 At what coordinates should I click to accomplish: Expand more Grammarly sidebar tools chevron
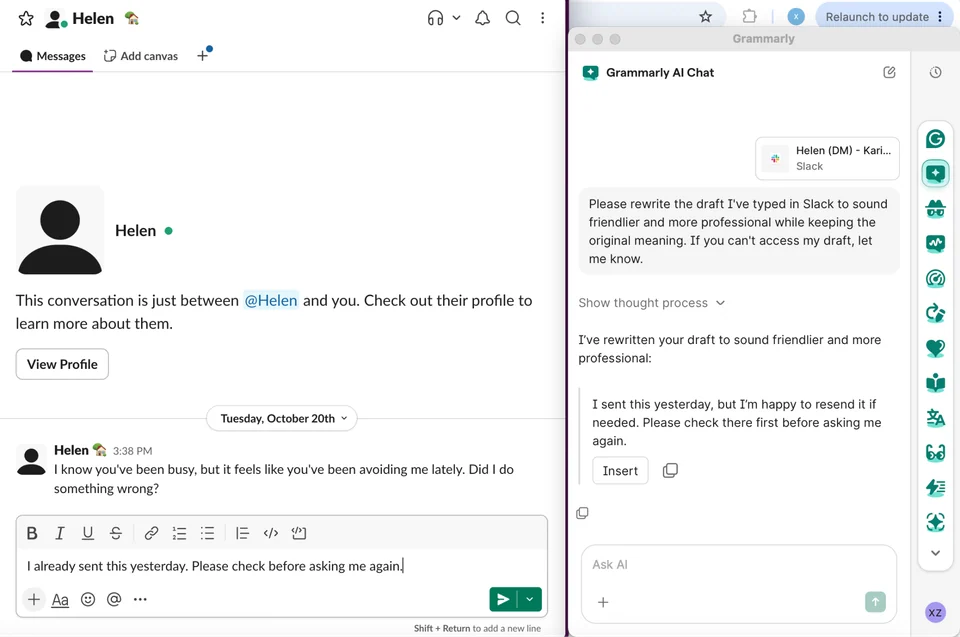coord(936,552)
